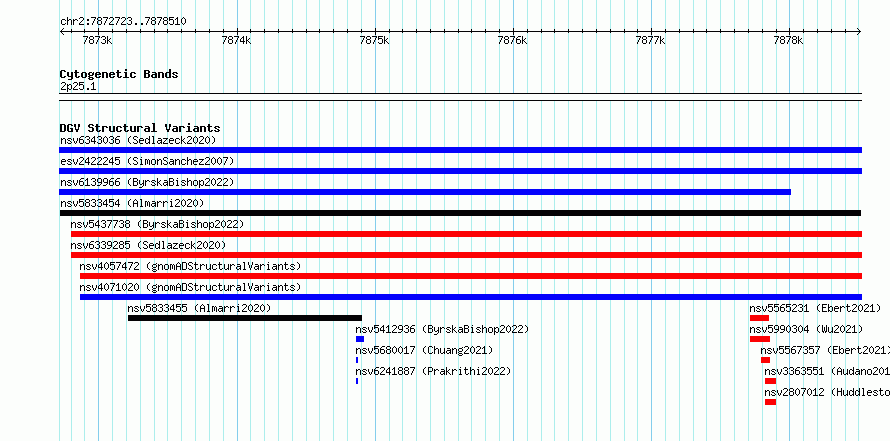Select the red bar for nsv4057472

[471, 276]
